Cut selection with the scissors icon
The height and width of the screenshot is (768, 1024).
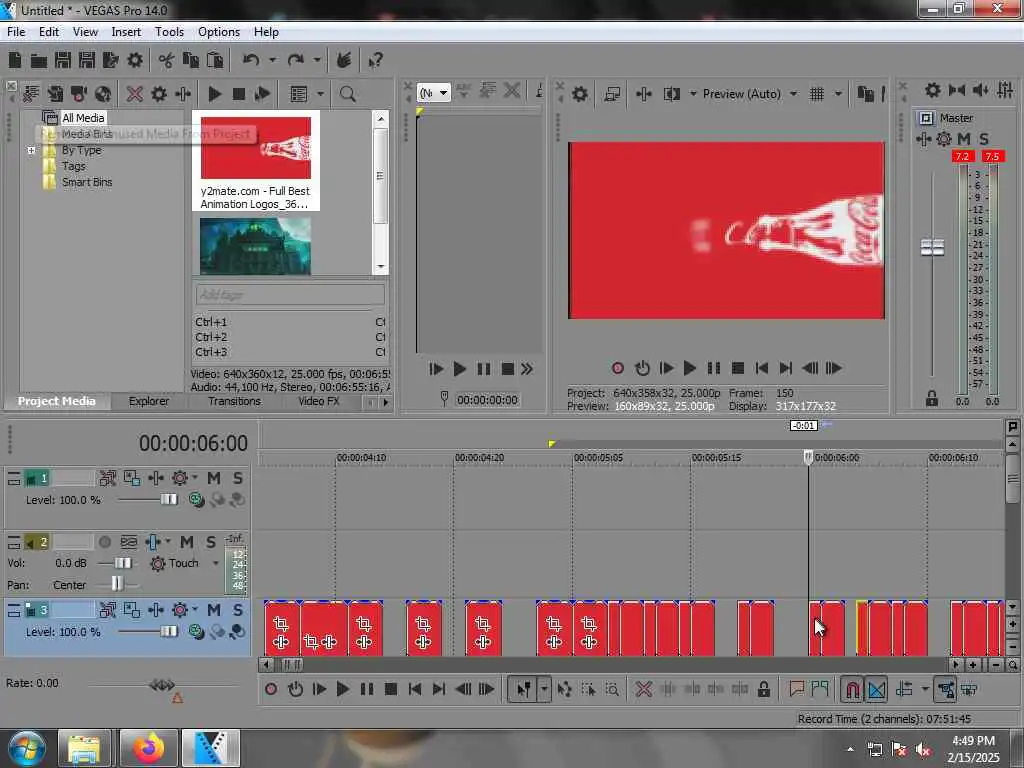[x=166, y=61]
